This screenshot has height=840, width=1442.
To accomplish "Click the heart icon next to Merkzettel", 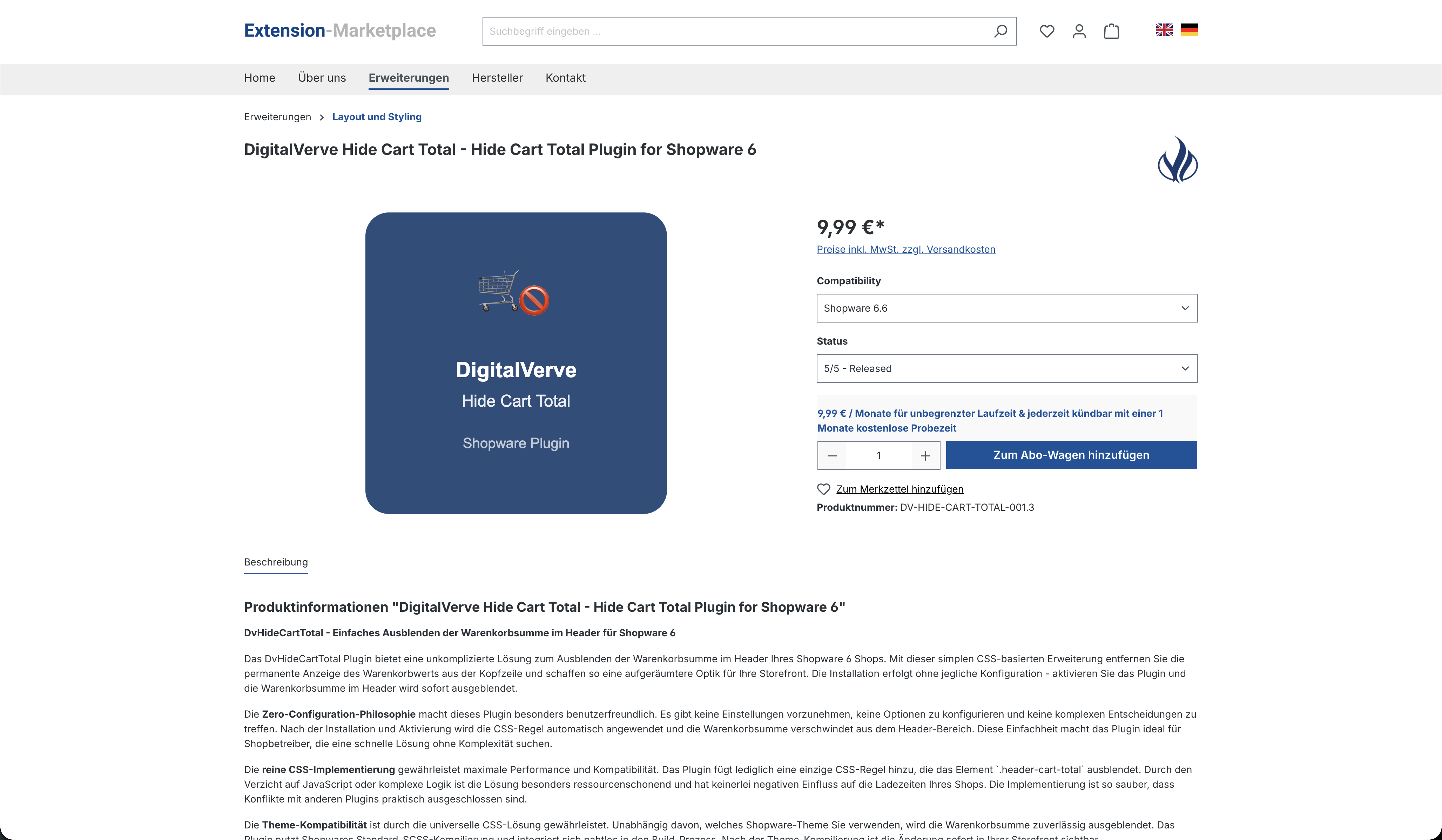I will pos(823,489).
